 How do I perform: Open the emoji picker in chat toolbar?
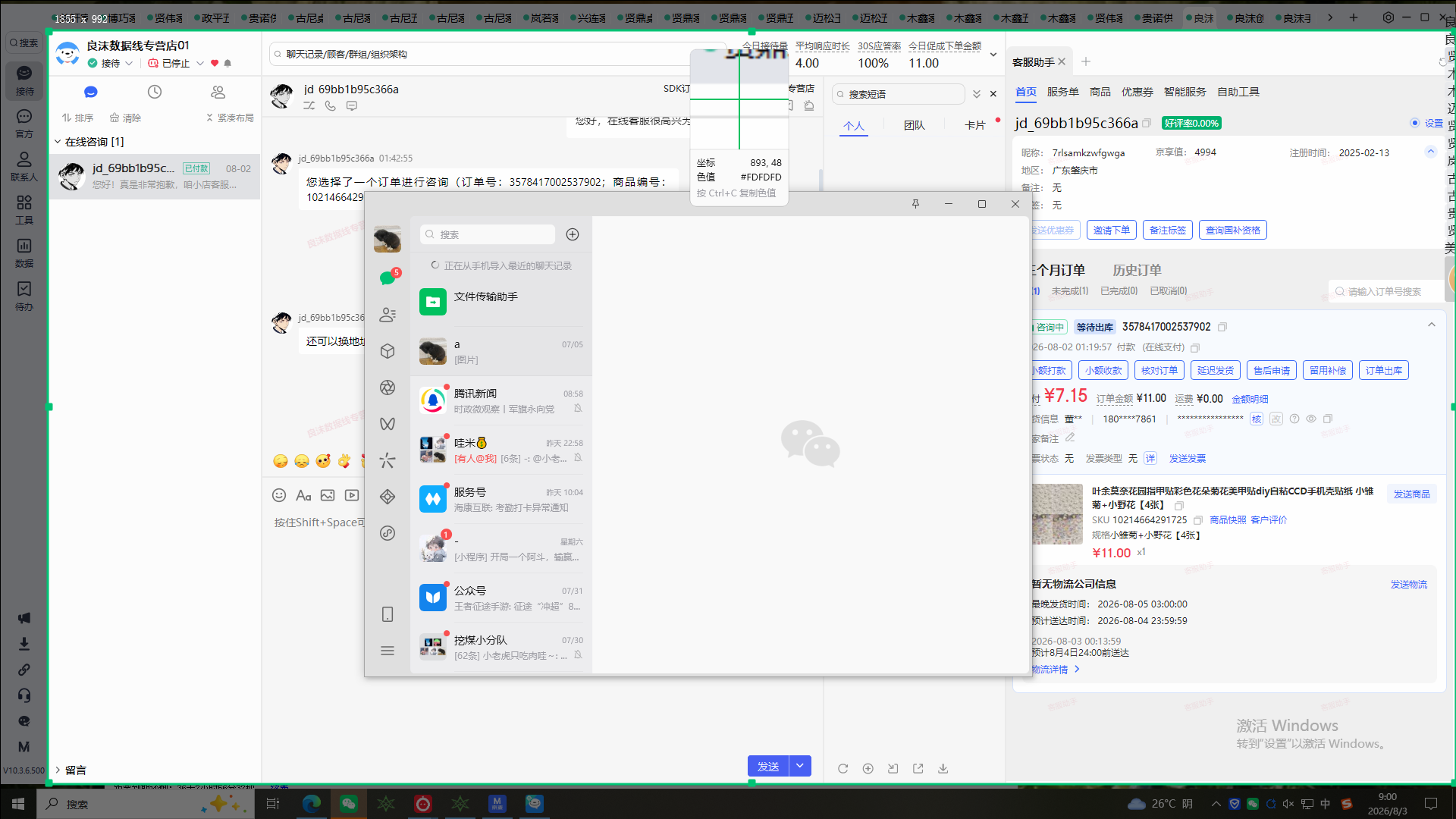tap(279, 495)
